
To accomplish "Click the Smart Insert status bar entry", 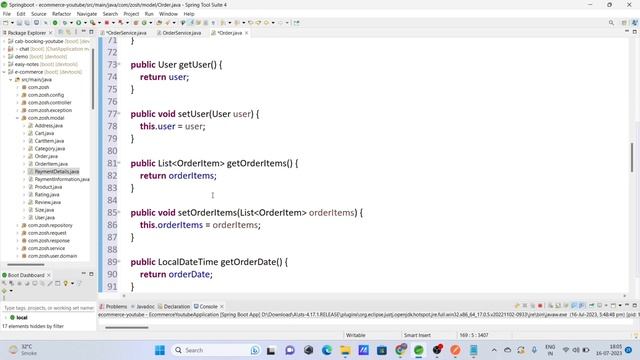I will click(417, 335).
